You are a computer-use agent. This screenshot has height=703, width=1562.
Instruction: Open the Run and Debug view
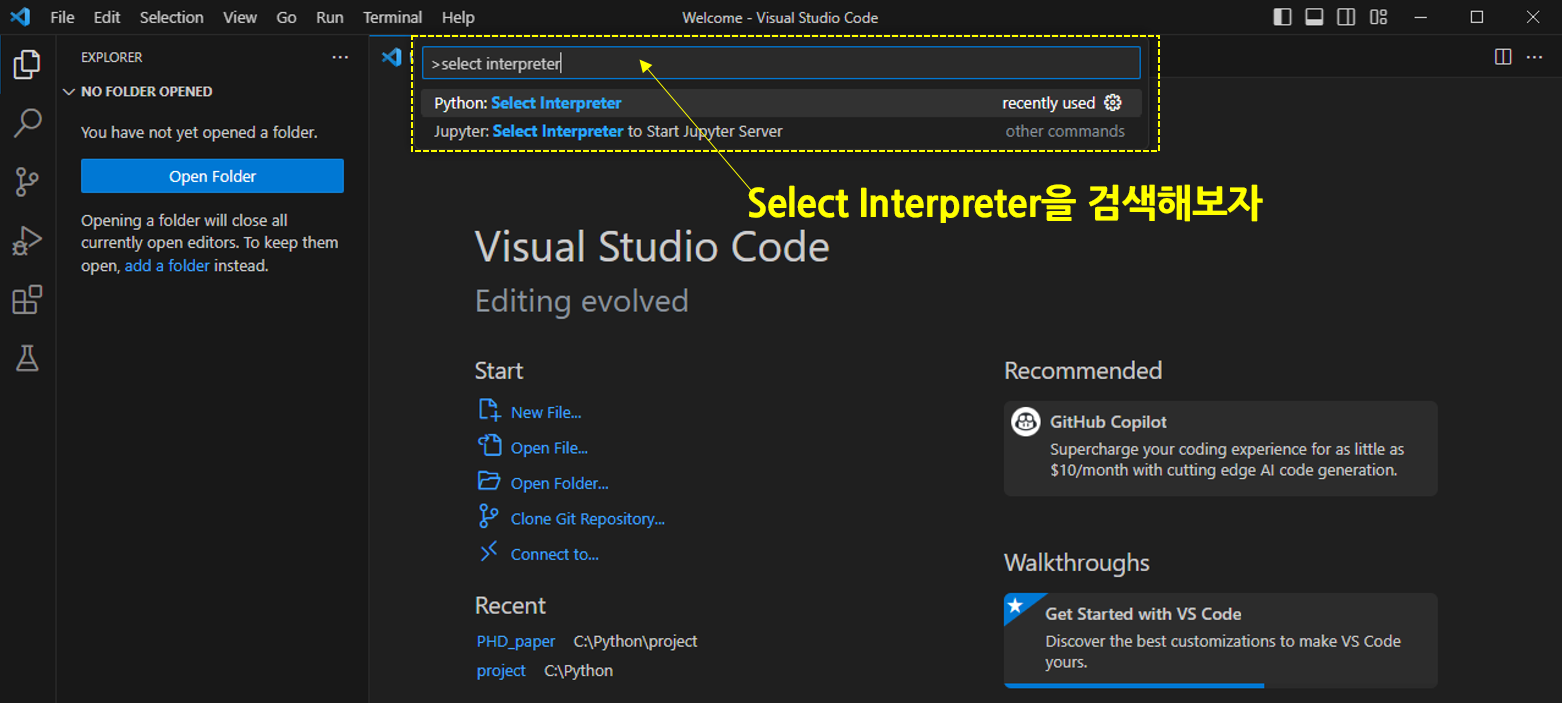(27, 241)
